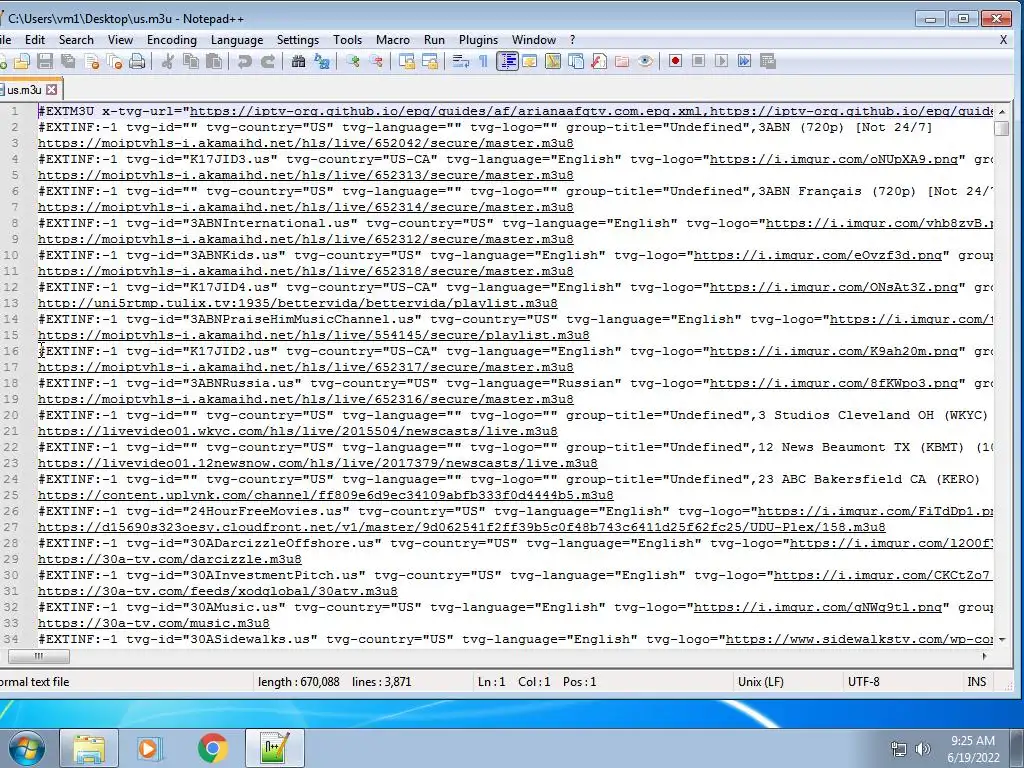Image resolution: width=1024 pixels, height=768 pixels.
Task: Toggle word wrap in the toolbar
Action: point(461,61)
